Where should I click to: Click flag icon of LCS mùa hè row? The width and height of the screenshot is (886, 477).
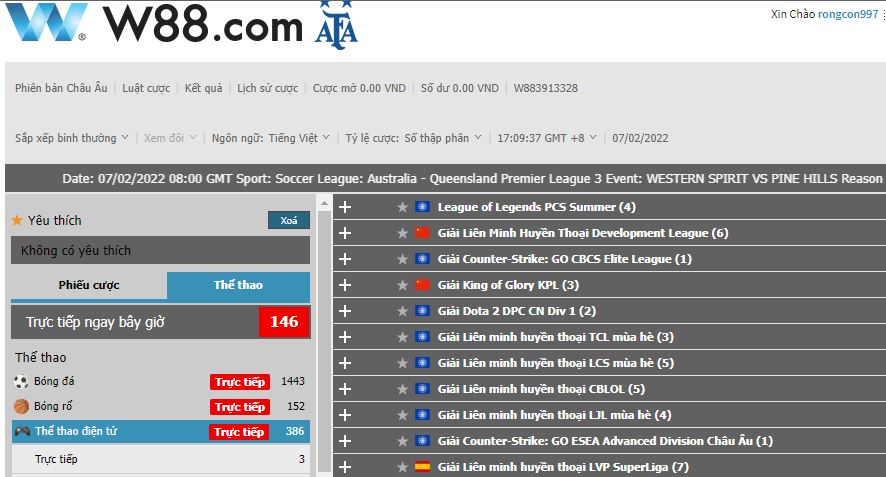coord(422,363)
